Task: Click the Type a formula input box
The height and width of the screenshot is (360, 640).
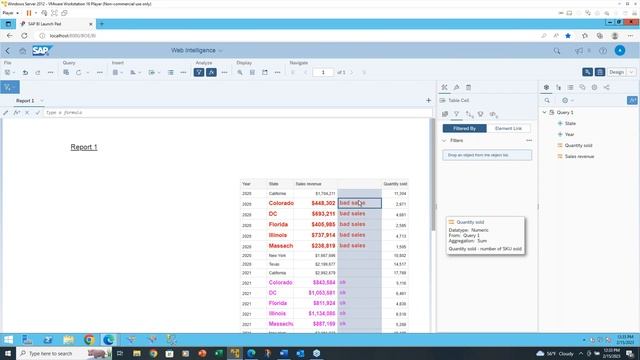Action: coord(238,112)
